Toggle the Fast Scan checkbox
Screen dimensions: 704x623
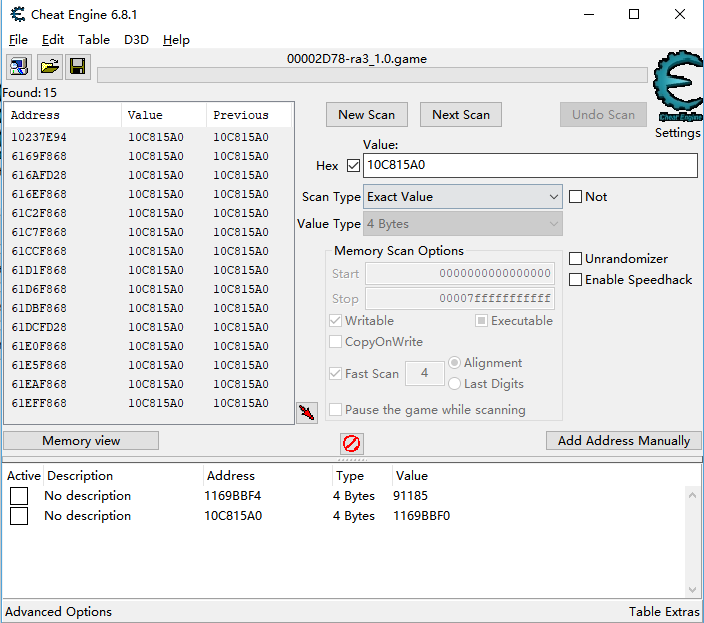(x=335, y=373)
